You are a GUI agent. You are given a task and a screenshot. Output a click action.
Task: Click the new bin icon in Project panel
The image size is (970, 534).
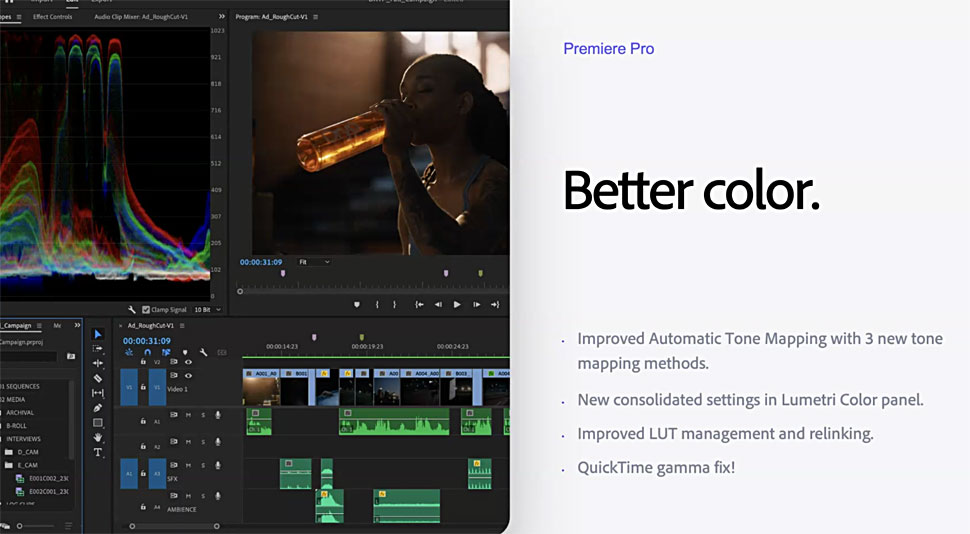point(71,356)
